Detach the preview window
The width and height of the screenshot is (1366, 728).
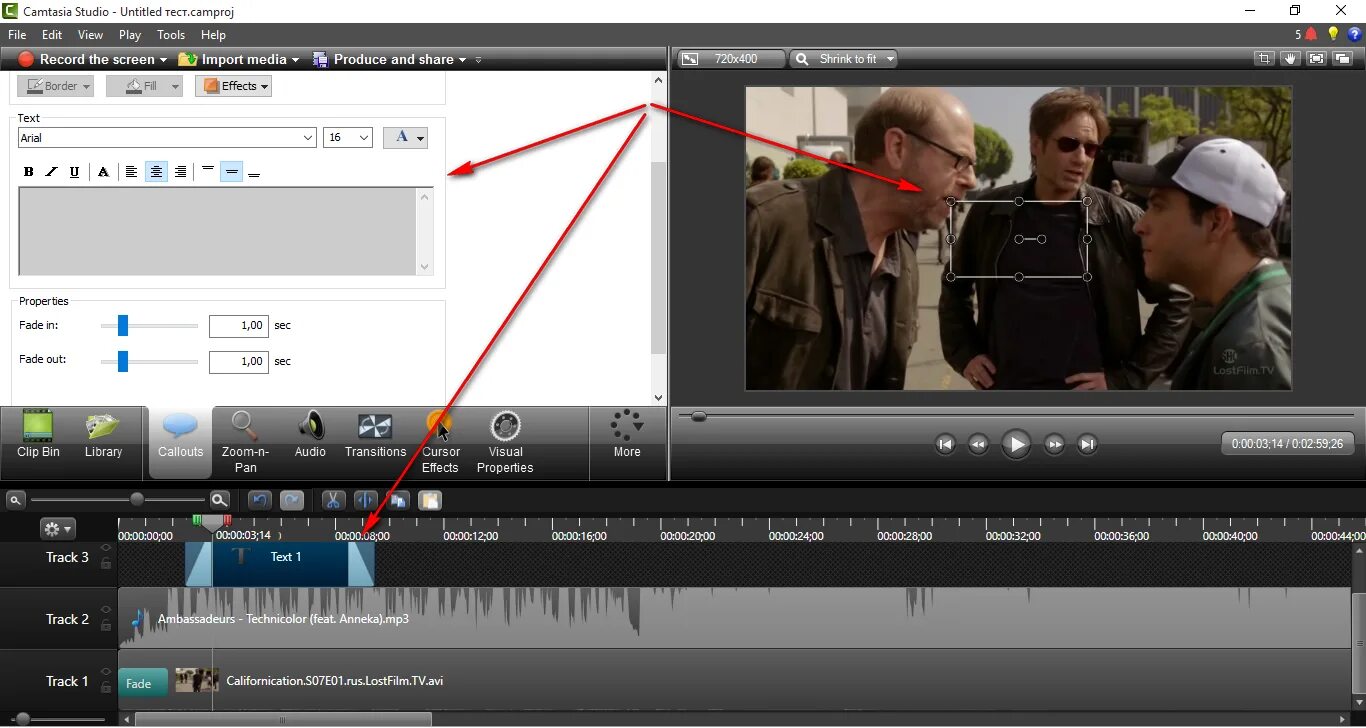point(1342,59)
